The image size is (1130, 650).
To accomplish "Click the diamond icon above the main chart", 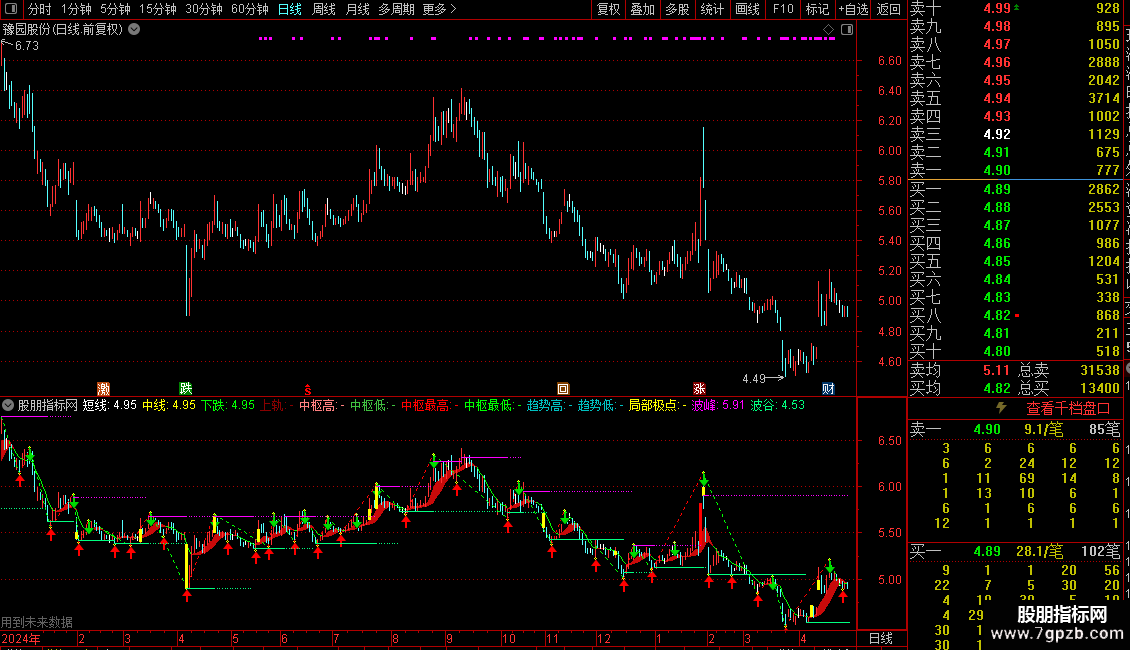I will click(829, 30).
